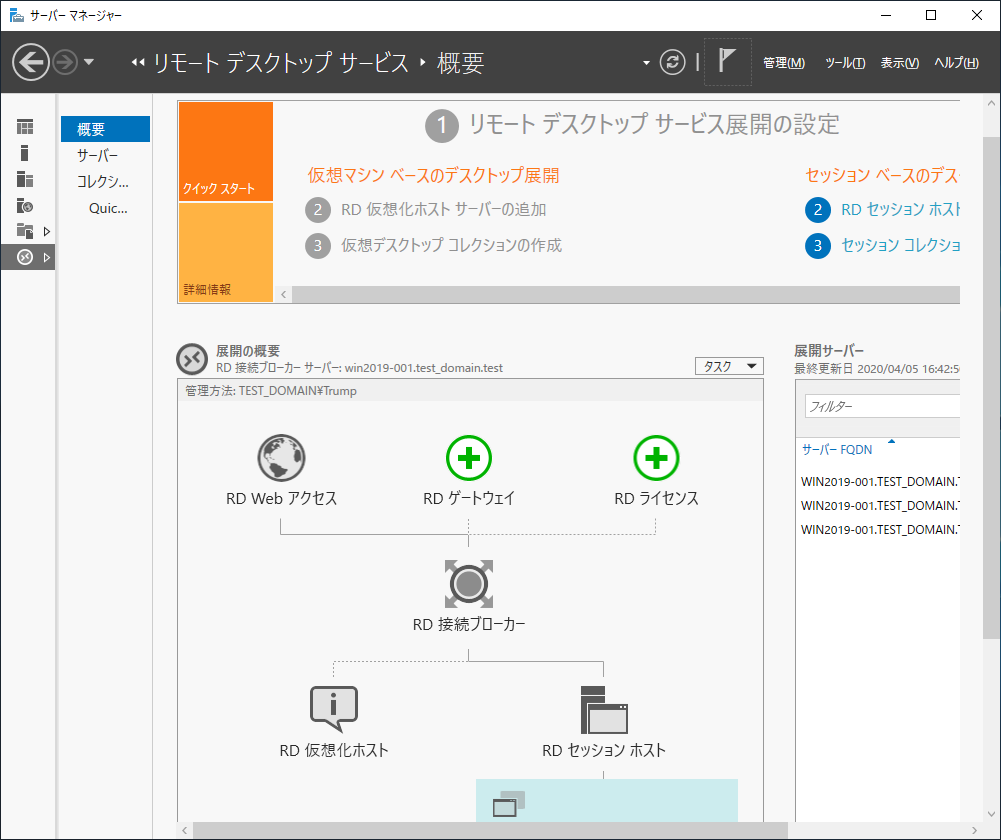The image size is (1001, 840).
Task: Open the breadcrumb dropdown beside refresh
Action: point(646,63)
